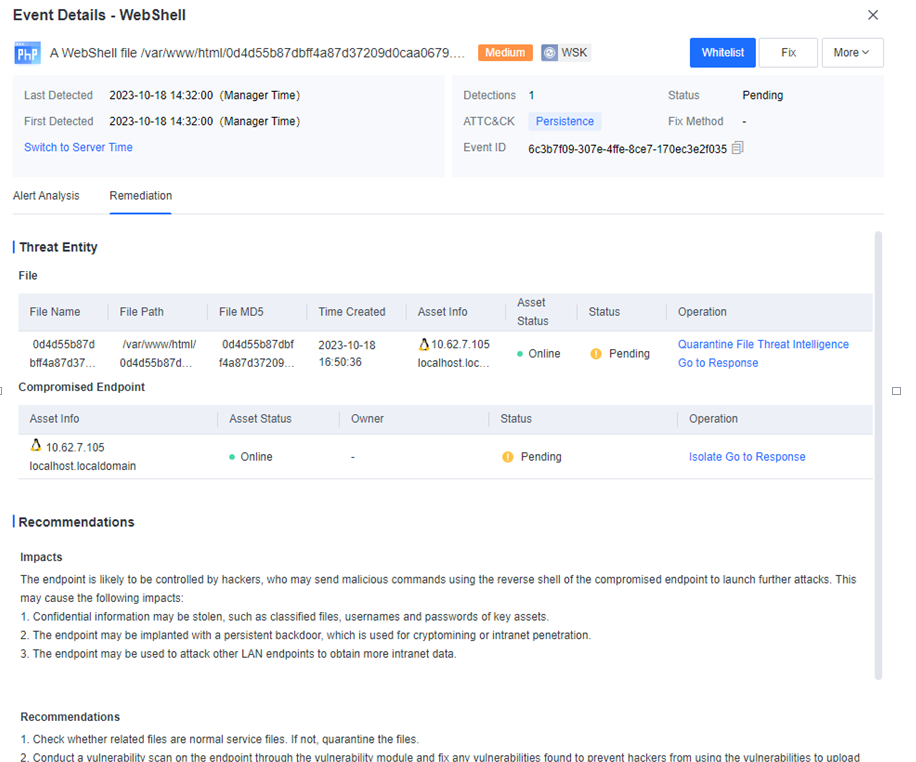Click the Persistence ATT&CK tag
916x762 pixels.
[564, 122]
